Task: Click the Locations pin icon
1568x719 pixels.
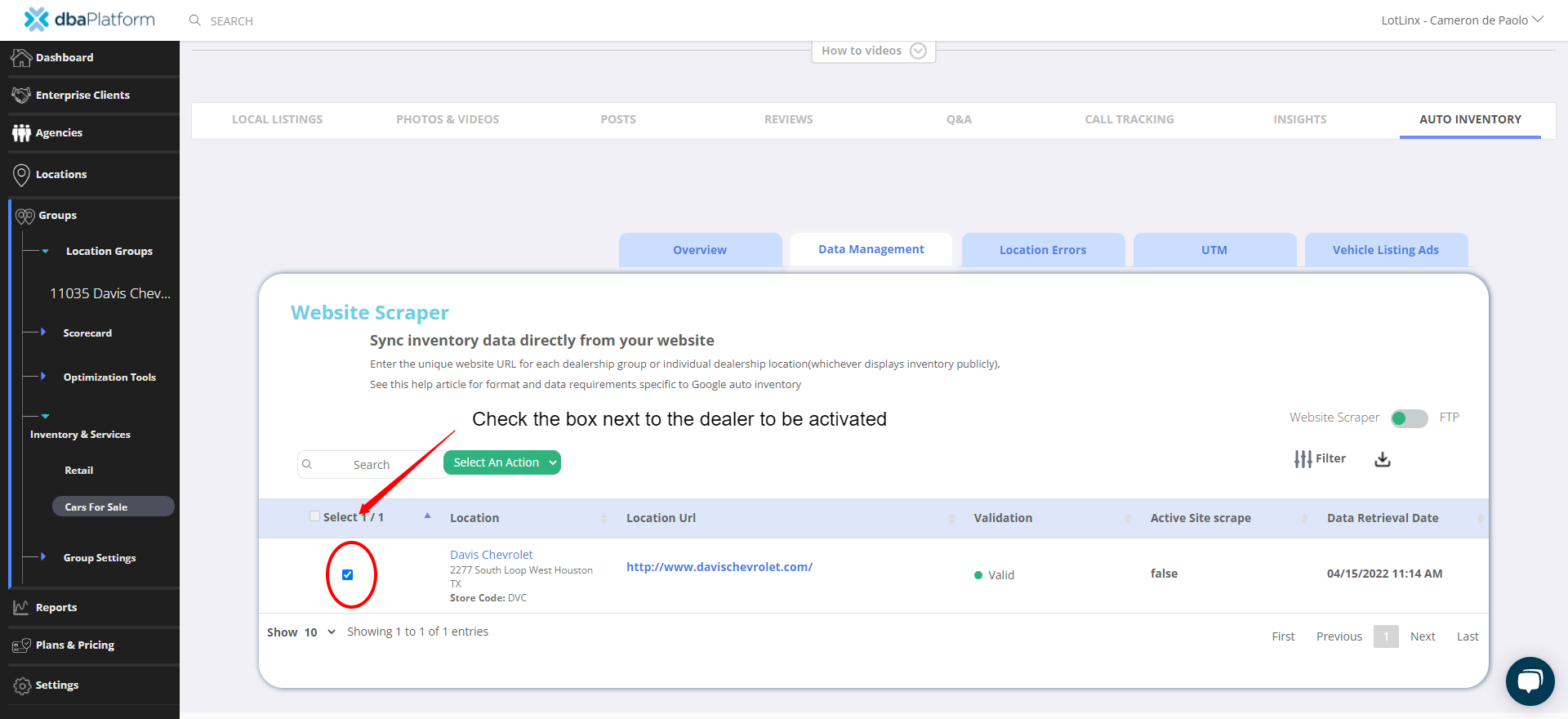Action: (x=22, y=174)
